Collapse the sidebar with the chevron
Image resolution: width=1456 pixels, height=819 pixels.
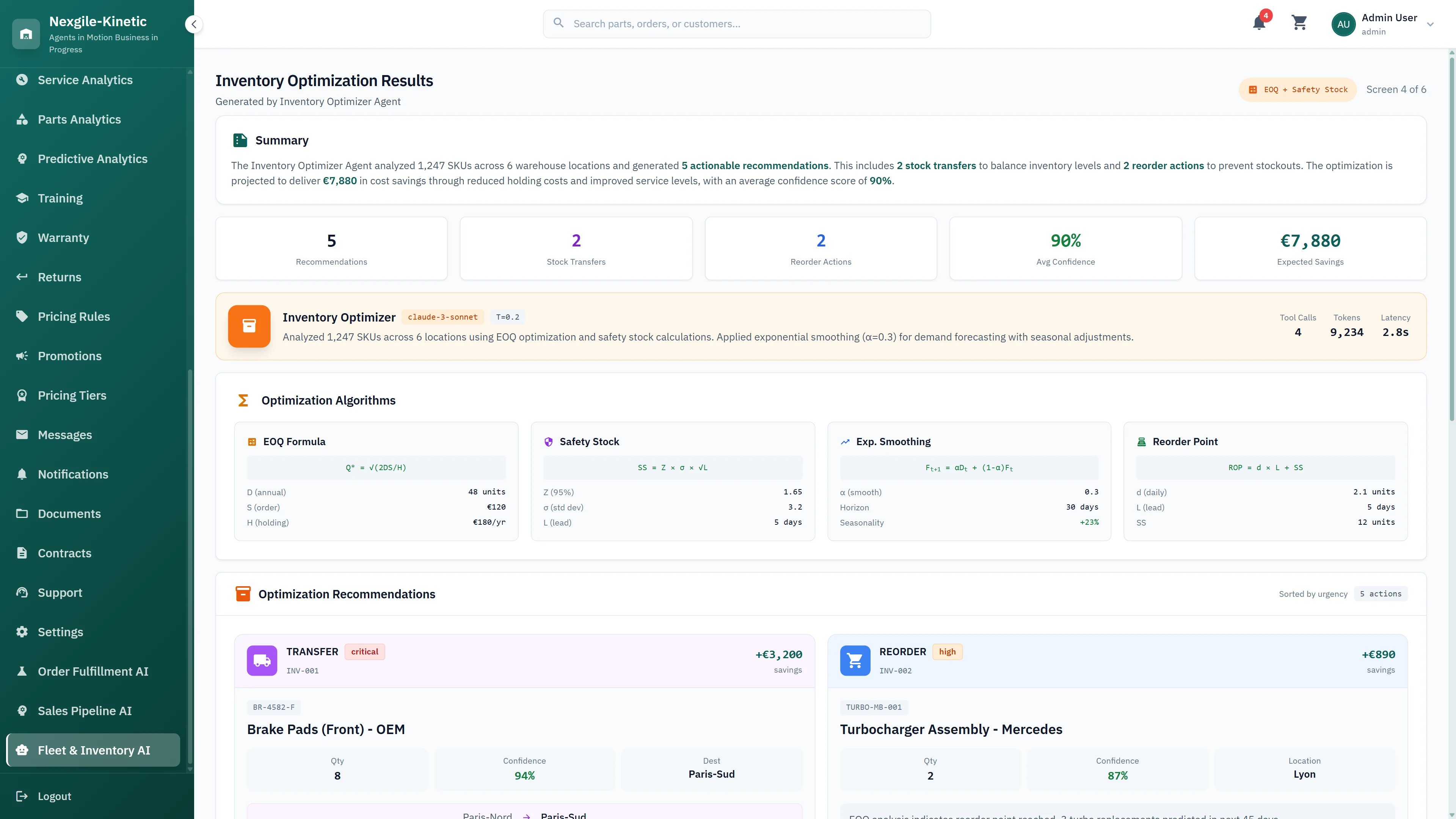(x=194, y=24)
